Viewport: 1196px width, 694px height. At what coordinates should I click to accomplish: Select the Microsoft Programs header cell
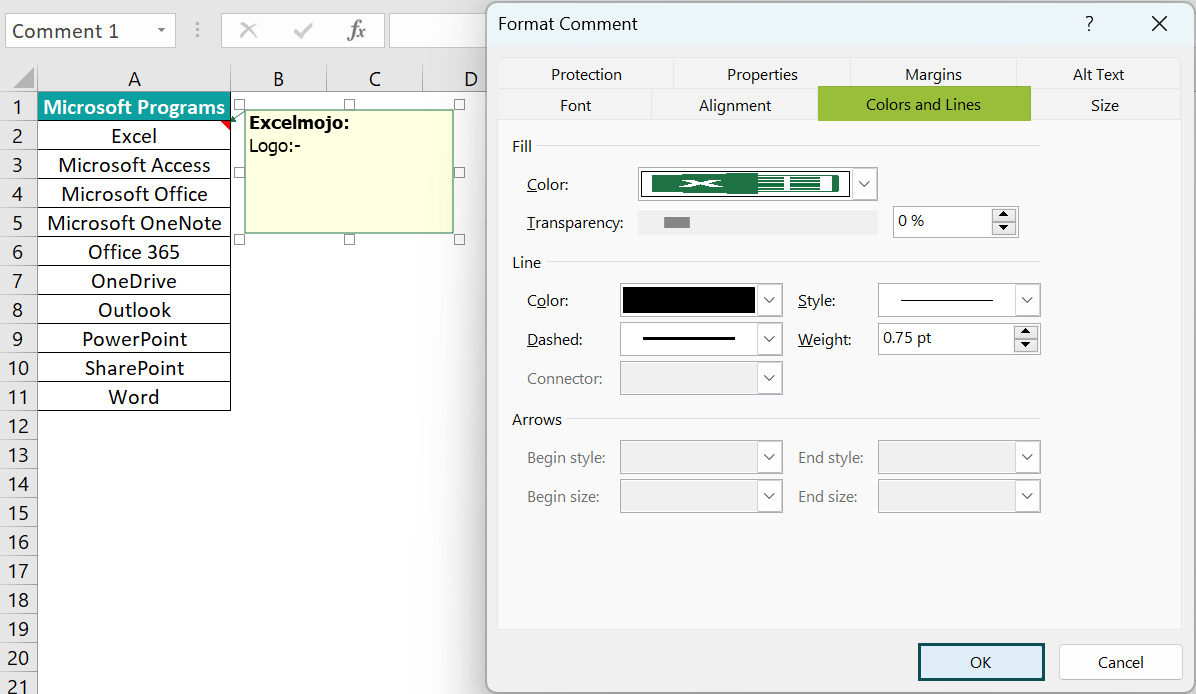[x=133, y=107]
